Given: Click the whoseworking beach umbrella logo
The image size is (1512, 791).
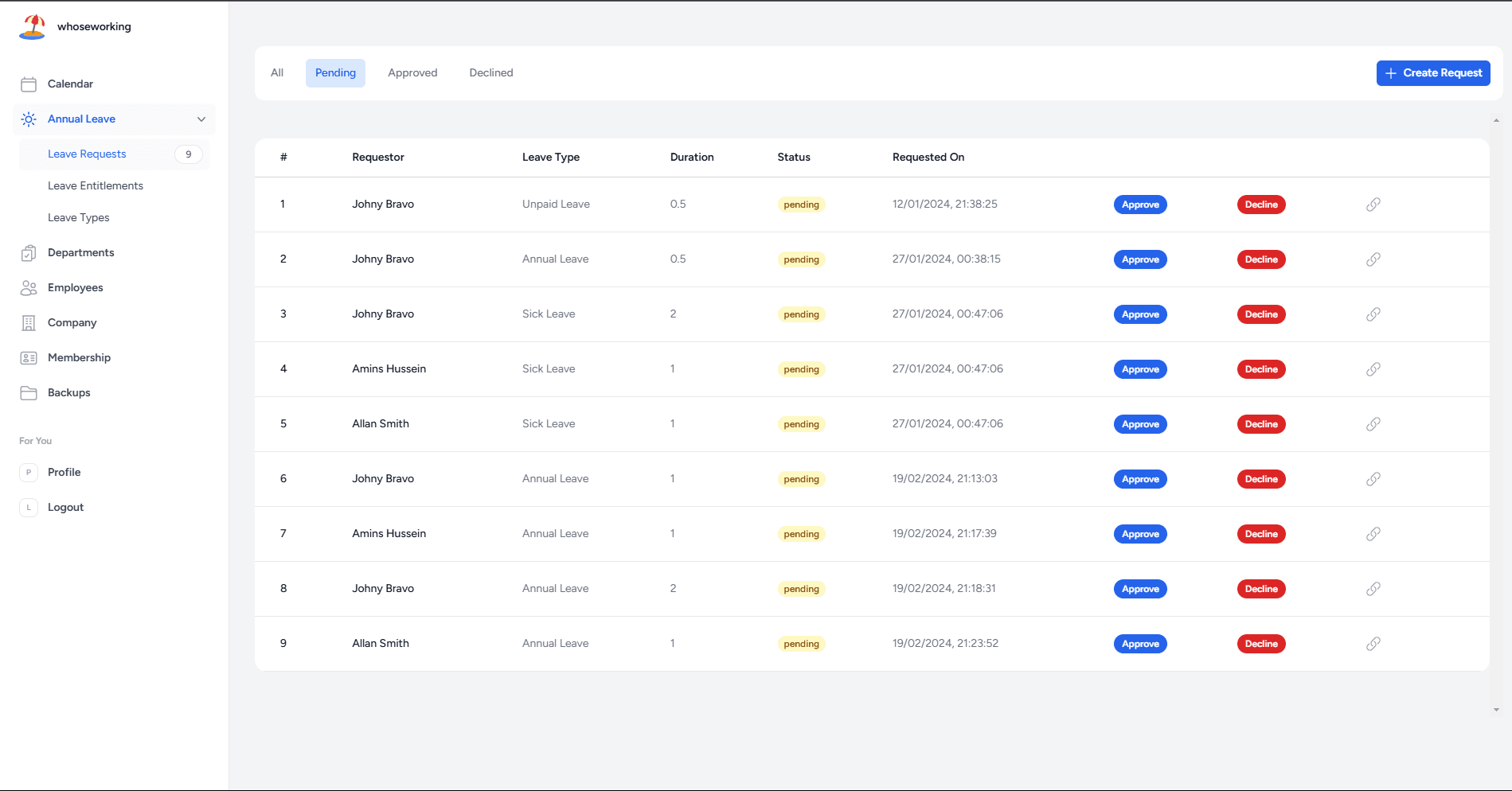Looking at the screenshot, I should 32,26.
